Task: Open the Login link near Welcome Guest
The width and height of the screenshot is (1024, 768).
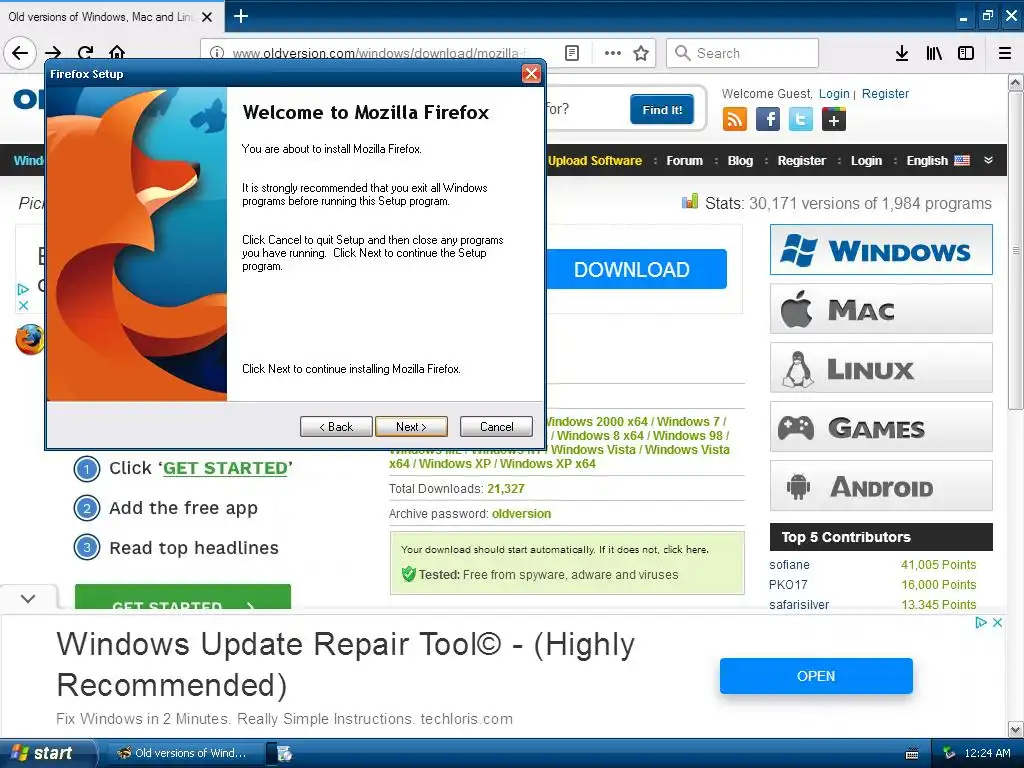Action: coord(834,94)
